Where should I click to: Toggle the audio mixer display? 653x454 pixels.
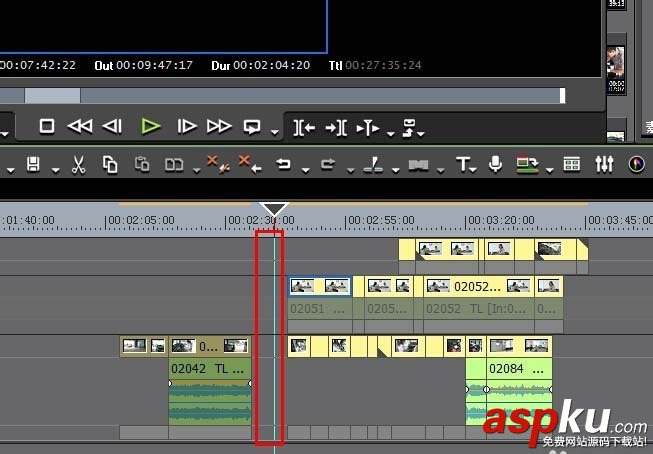click(x=604, y=164)
